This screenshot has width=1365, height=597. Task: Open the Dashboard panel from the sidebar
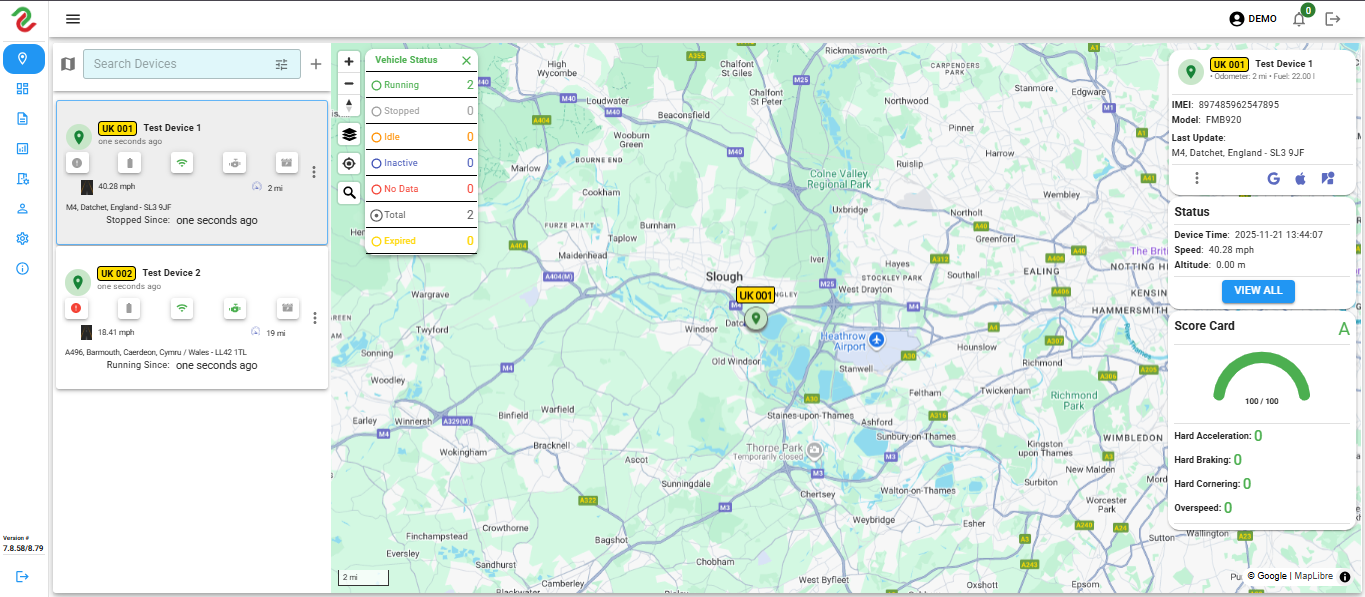click(x=22, y=88)
